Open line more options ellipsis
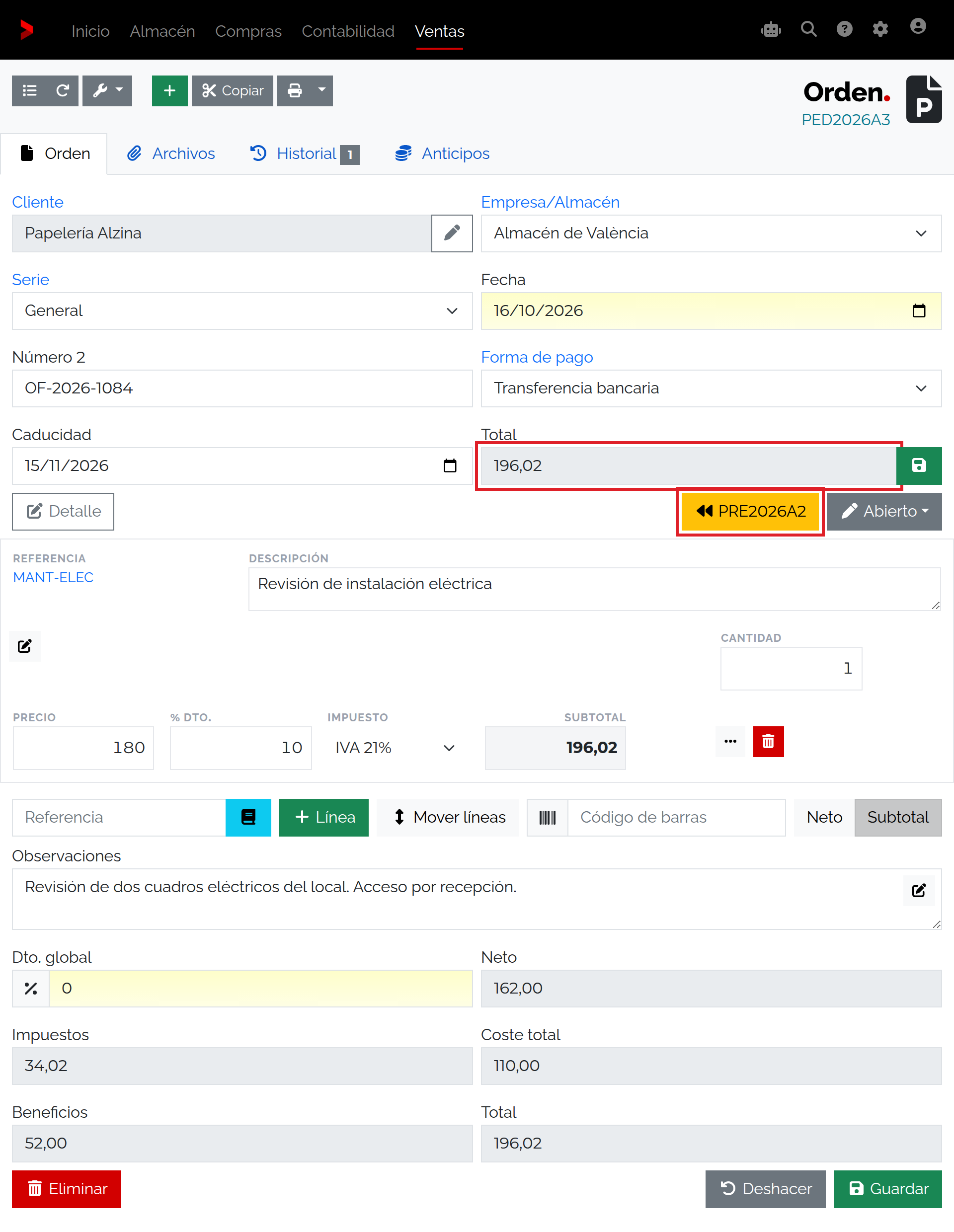This screenshot has height=1232, width=954. click(x=730, y=741)
